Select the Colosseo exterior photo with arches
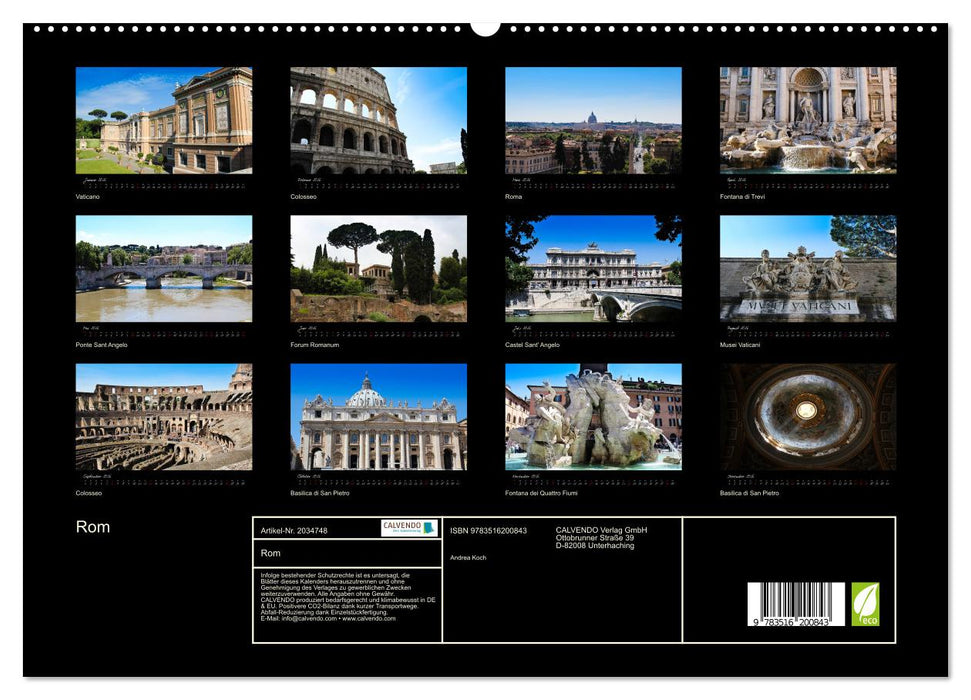The image size is (971, 700). [378, 121]
